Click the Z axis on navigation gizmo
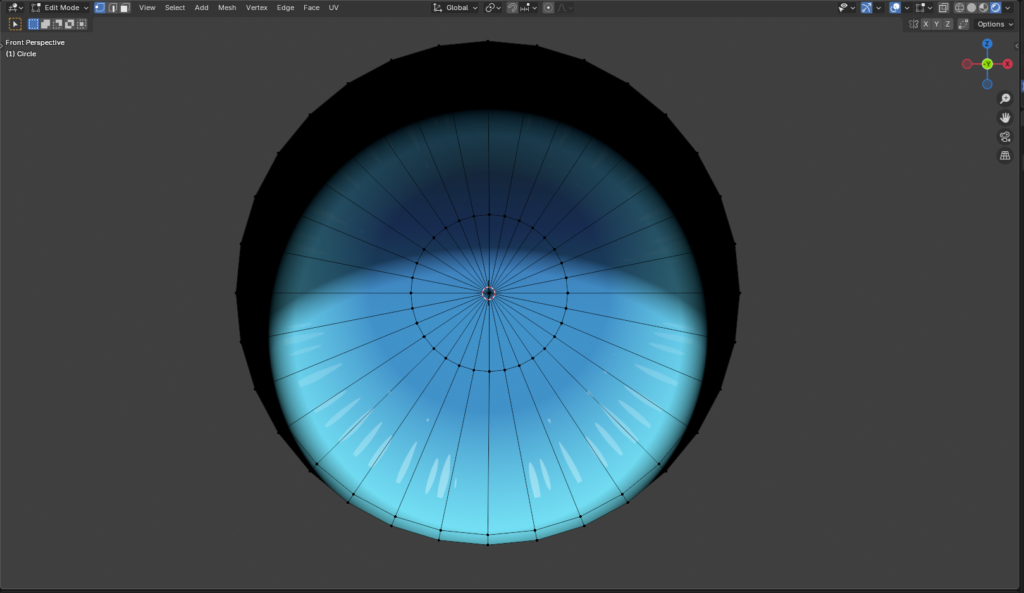Screen dimensions: 1024x593 click(987, 44)
